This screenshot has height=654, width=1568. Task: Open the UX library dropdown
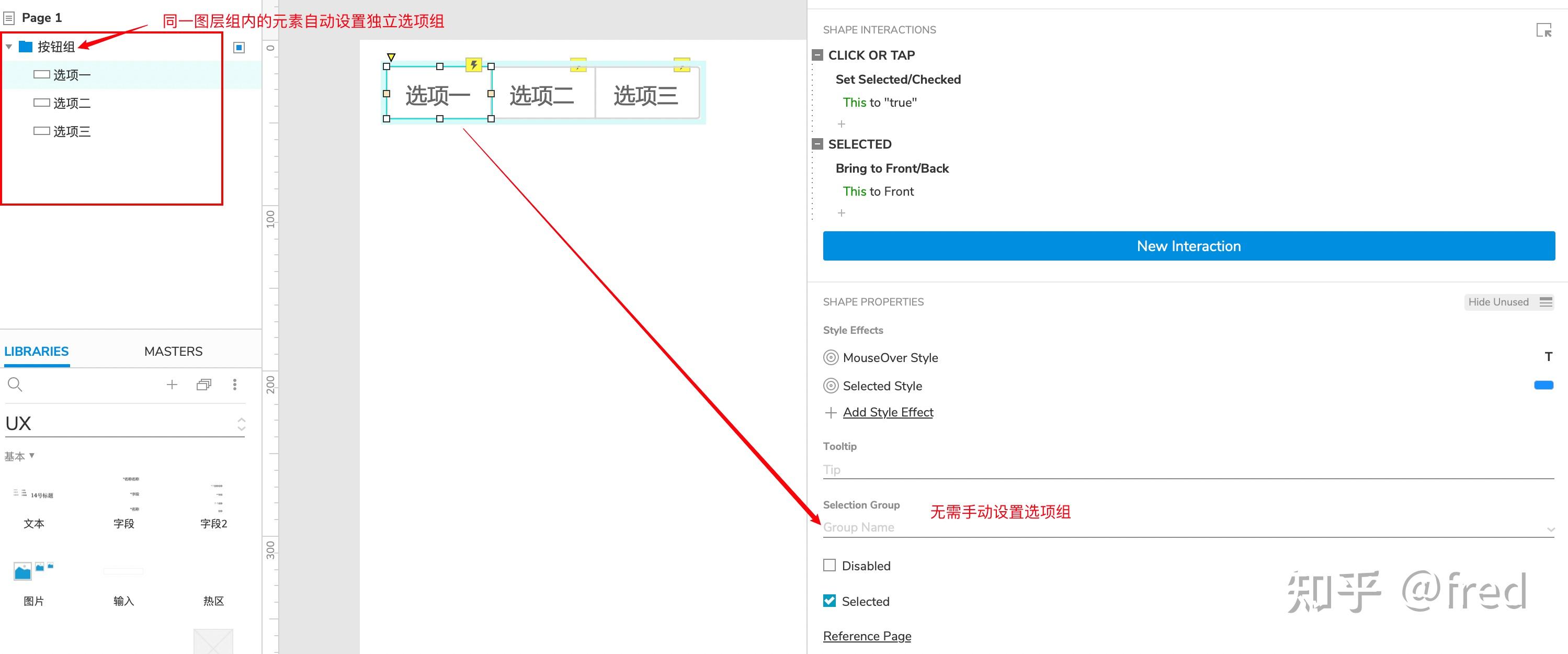tap(242, 424)
